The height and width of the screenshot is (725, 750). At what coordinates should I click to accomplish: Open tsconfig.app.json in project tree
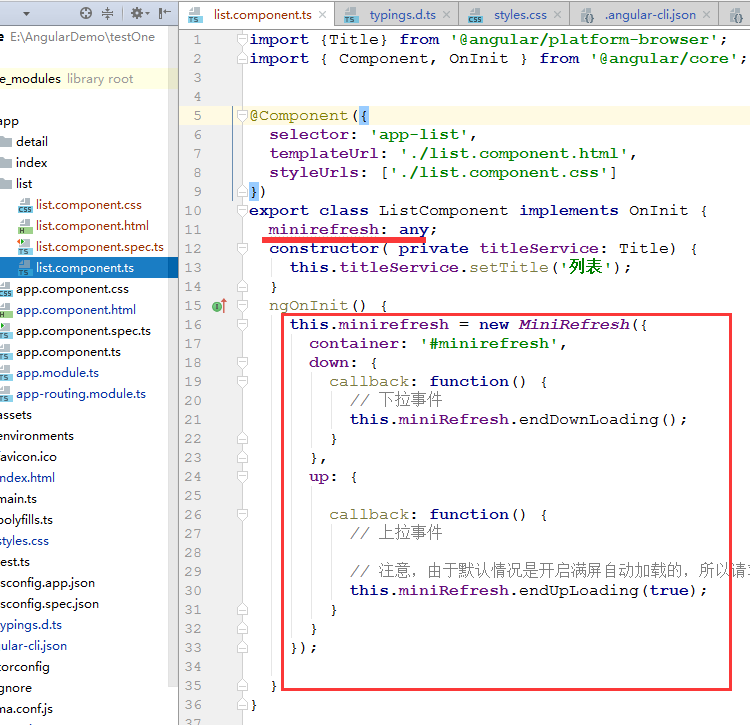tap(47, 583)
